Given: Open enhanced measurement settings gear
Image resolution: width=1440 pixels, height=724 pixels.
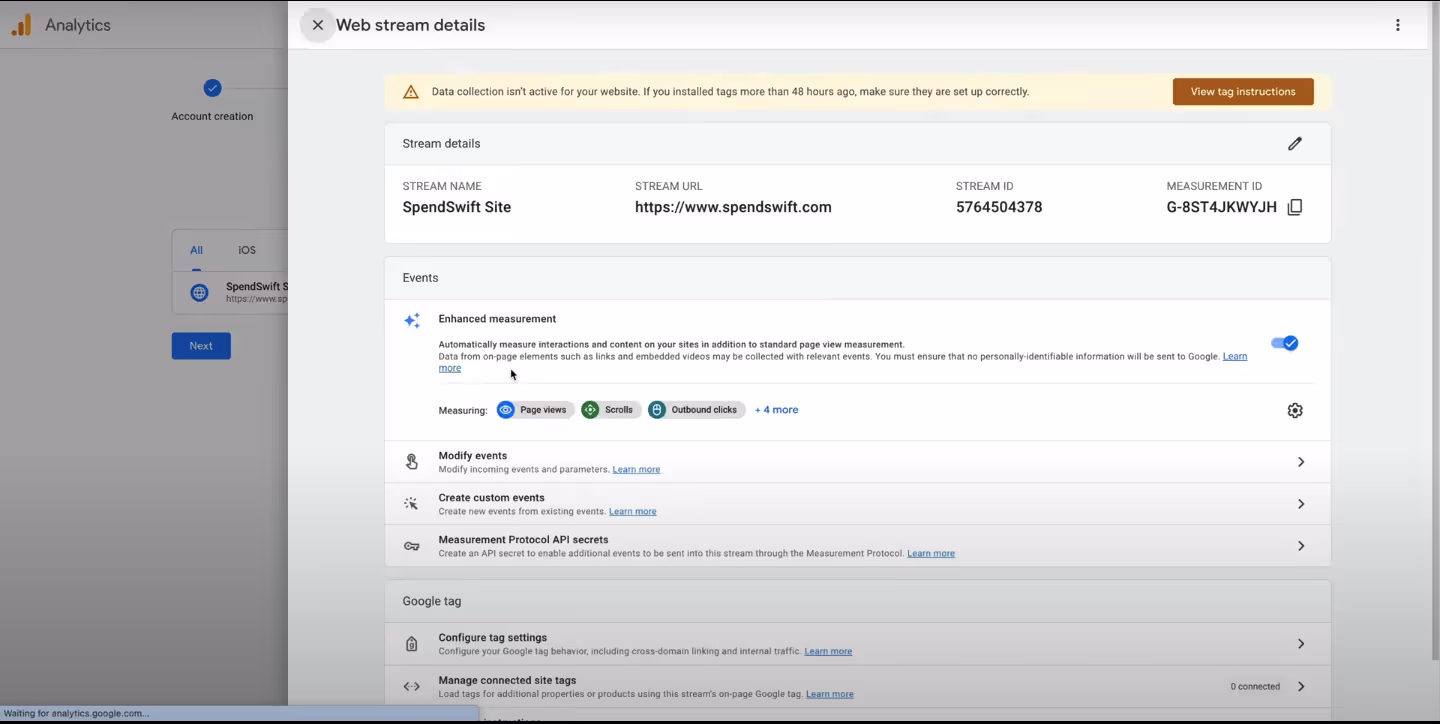Looking at the screenshot, I should 1295,410.
